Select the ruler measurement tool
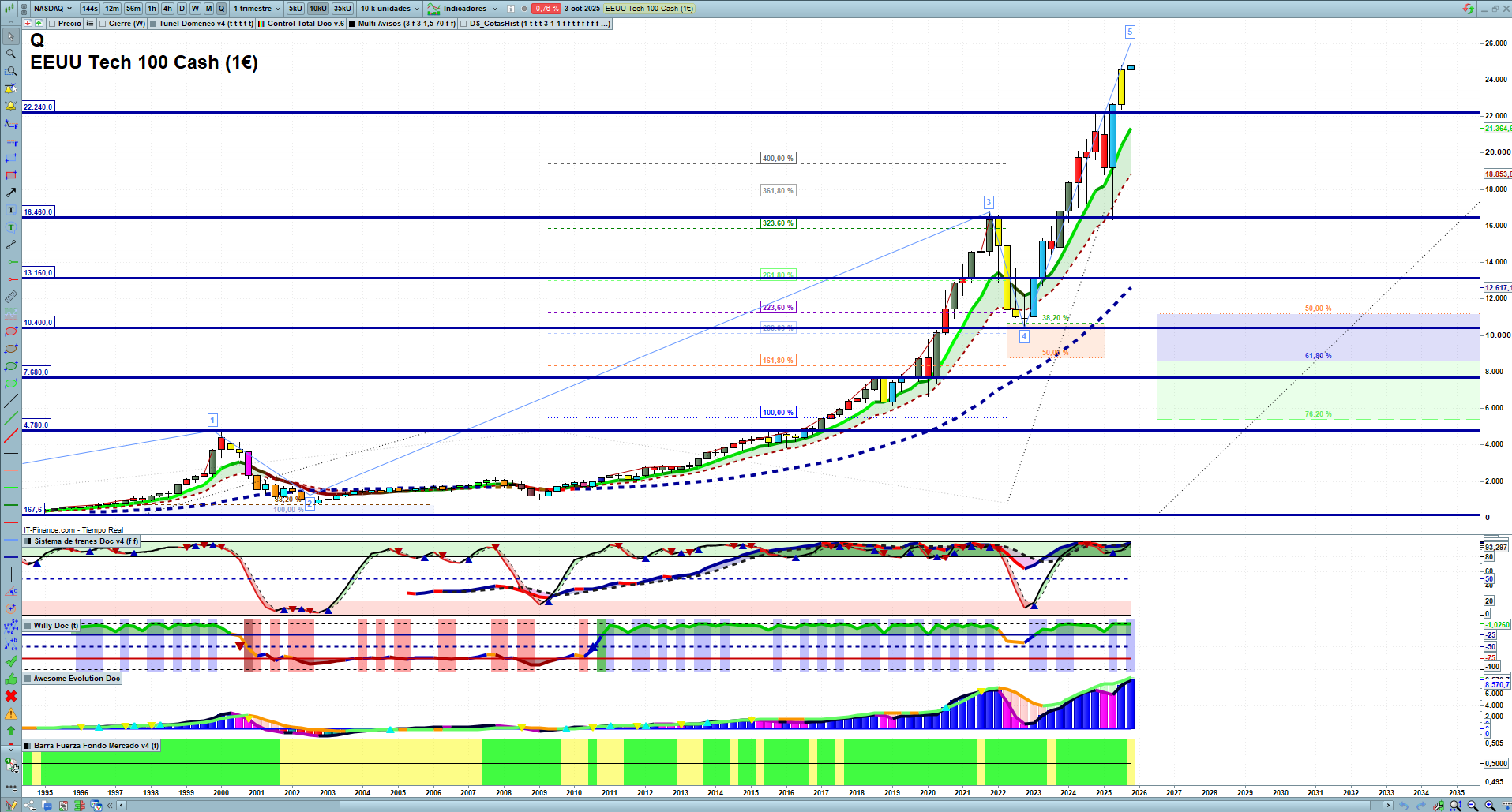1512x812 pixels. 11,297
